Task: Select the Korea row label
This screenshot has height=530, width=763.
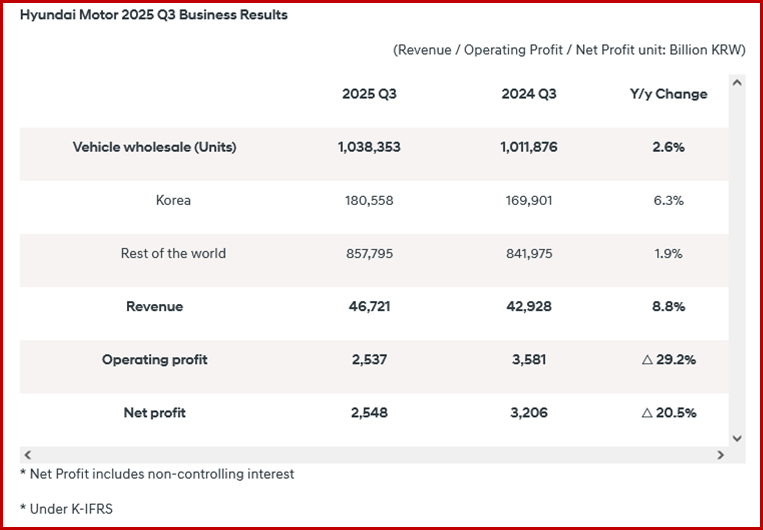Action: pyautogui.click(x=173, y=200)
